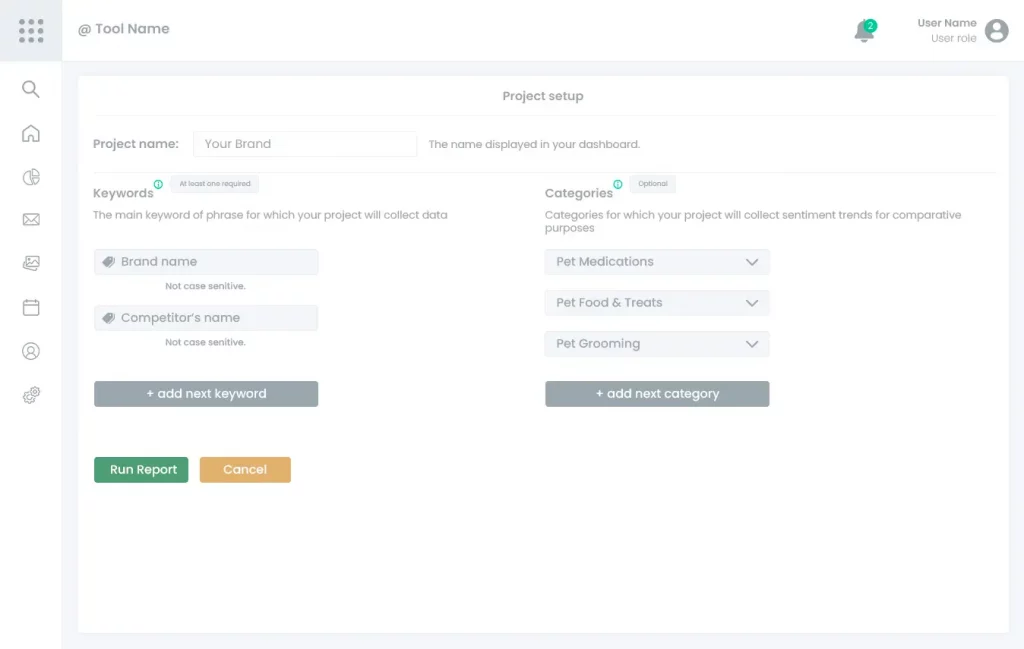Expand the Pet Medications dropdown

tap(657, 262)
